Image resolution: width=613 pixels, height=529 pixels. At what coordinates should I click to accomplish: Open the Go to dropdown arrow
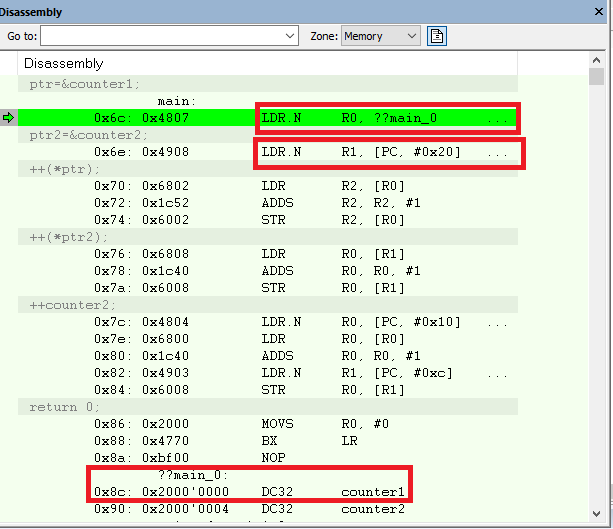tap(290, 36)
